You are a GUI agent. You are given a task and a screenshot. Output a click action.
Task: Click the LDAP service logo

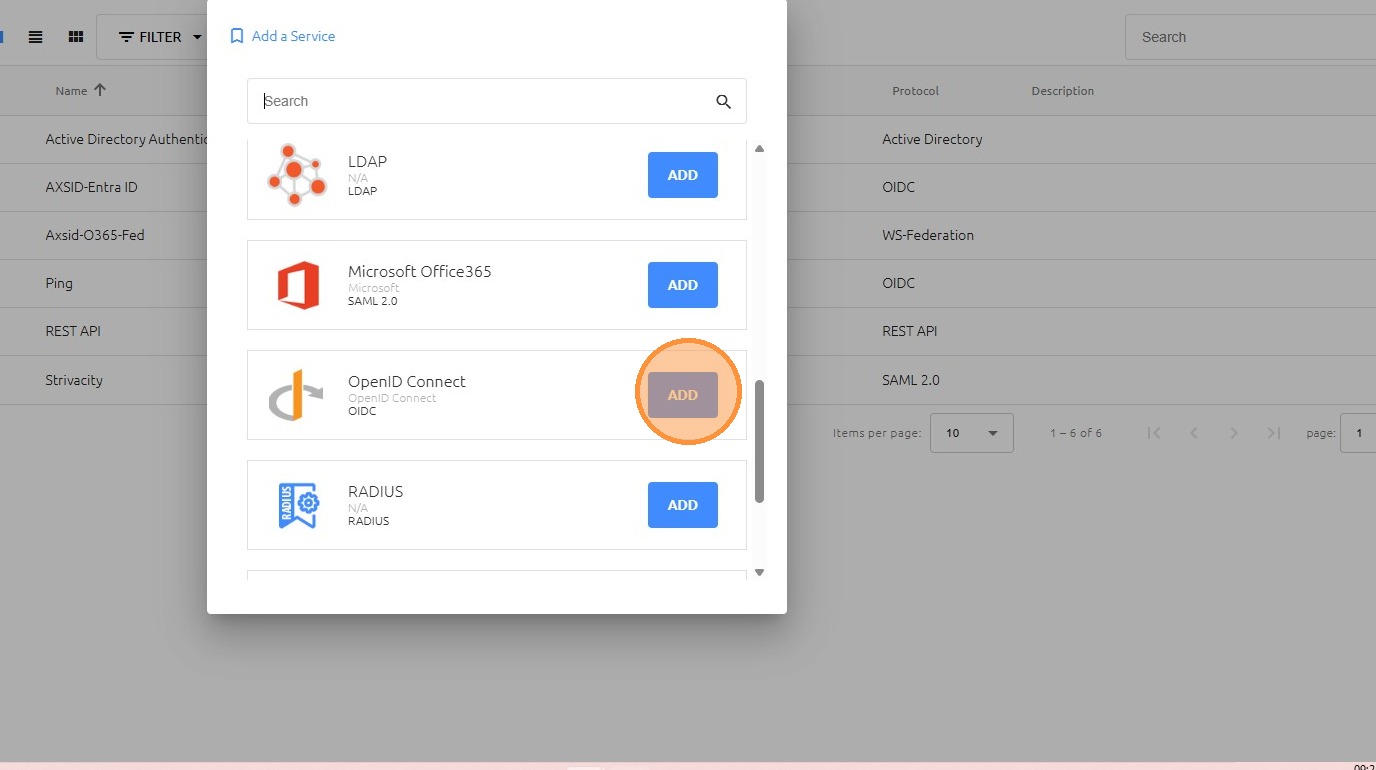(297, 175)
